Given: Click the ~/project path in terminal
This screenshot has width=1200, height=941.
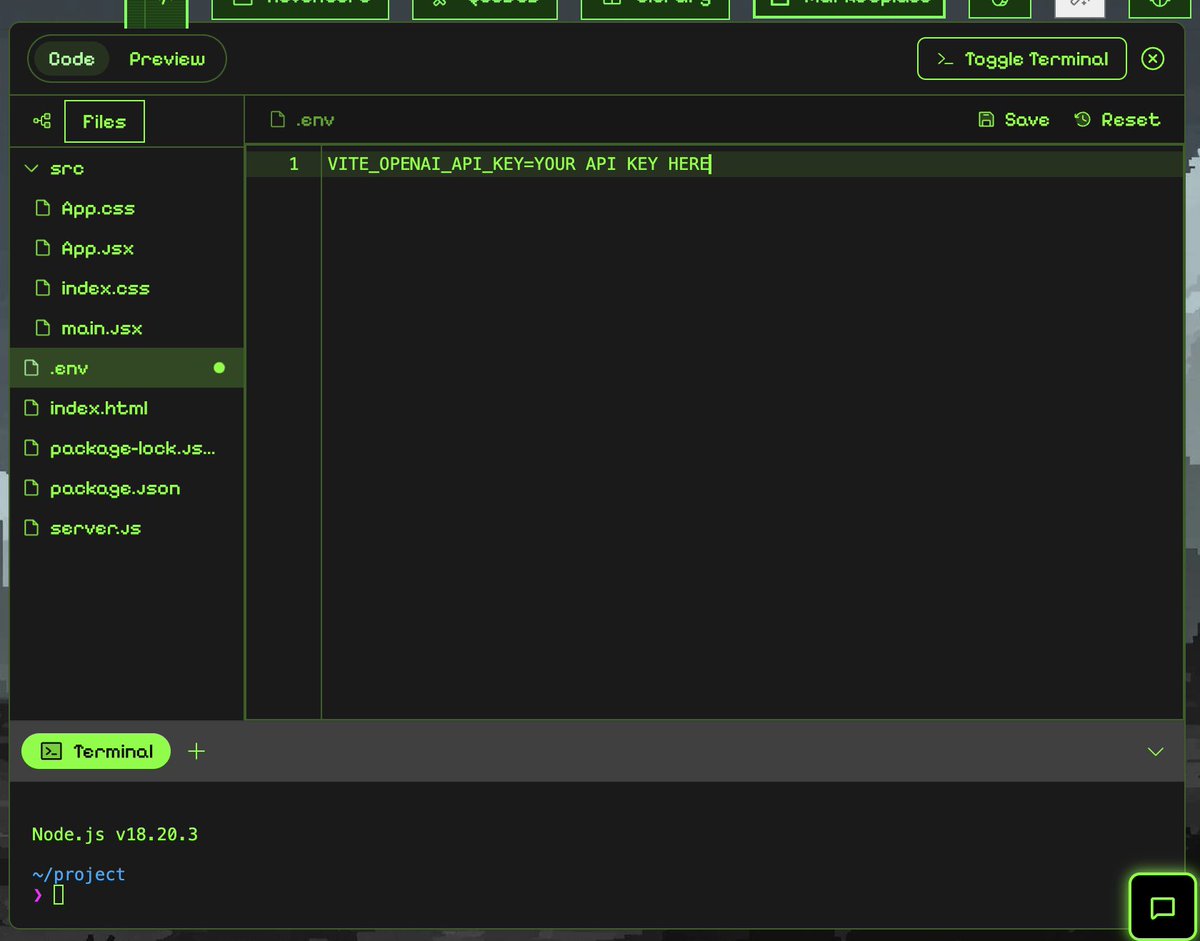Looking at the screenshot, I should coord(79,874).
